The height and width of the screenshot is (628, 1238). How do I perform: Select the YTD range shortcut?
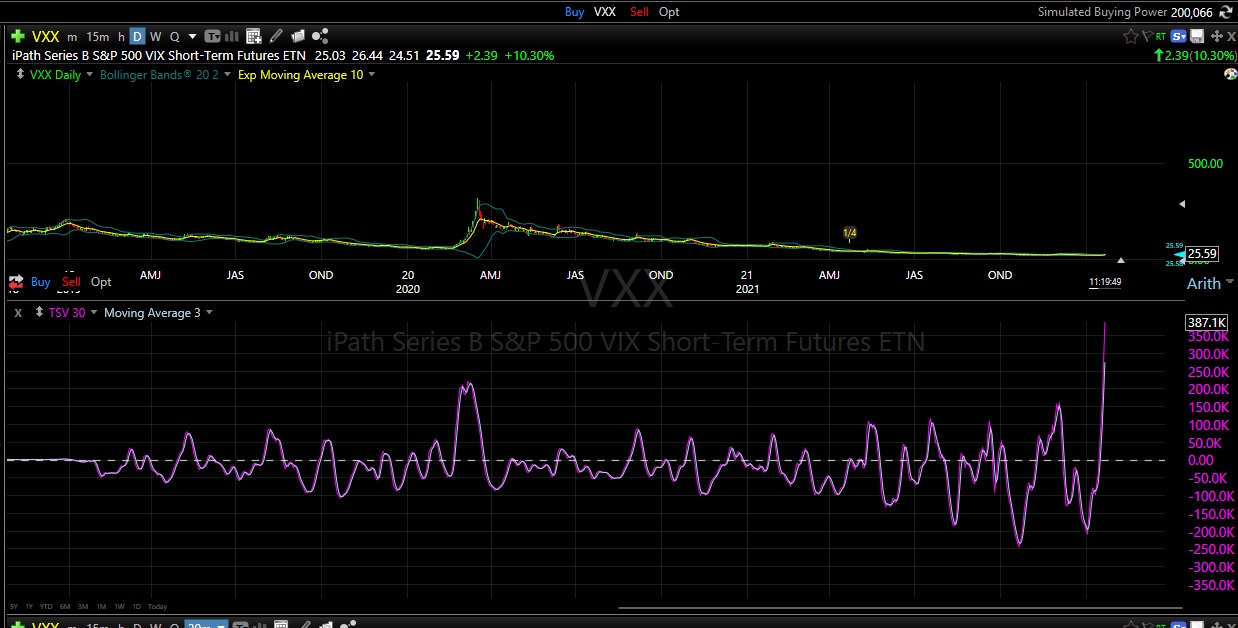[46, 606]
